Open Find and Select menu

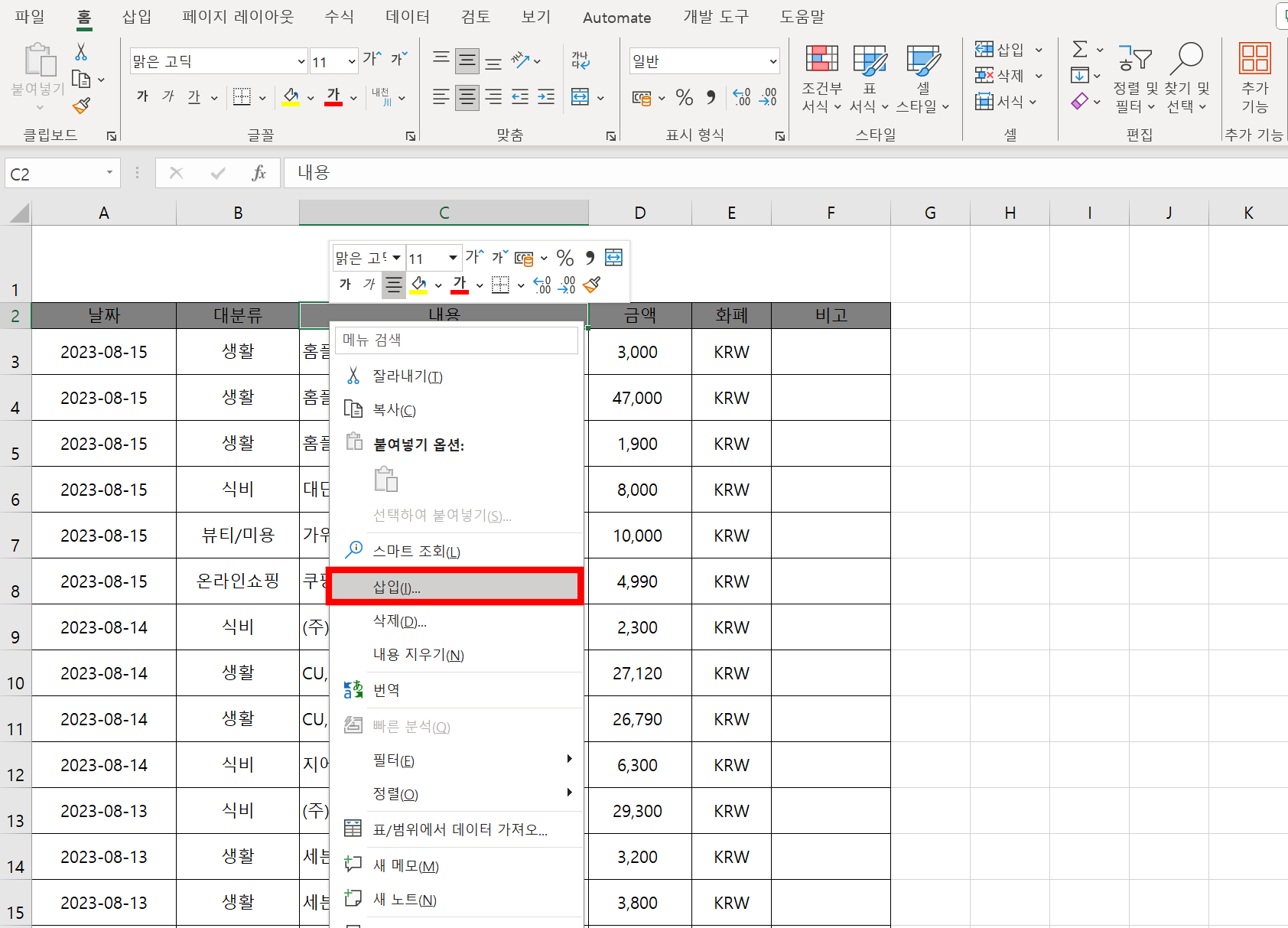point(1187,78)
